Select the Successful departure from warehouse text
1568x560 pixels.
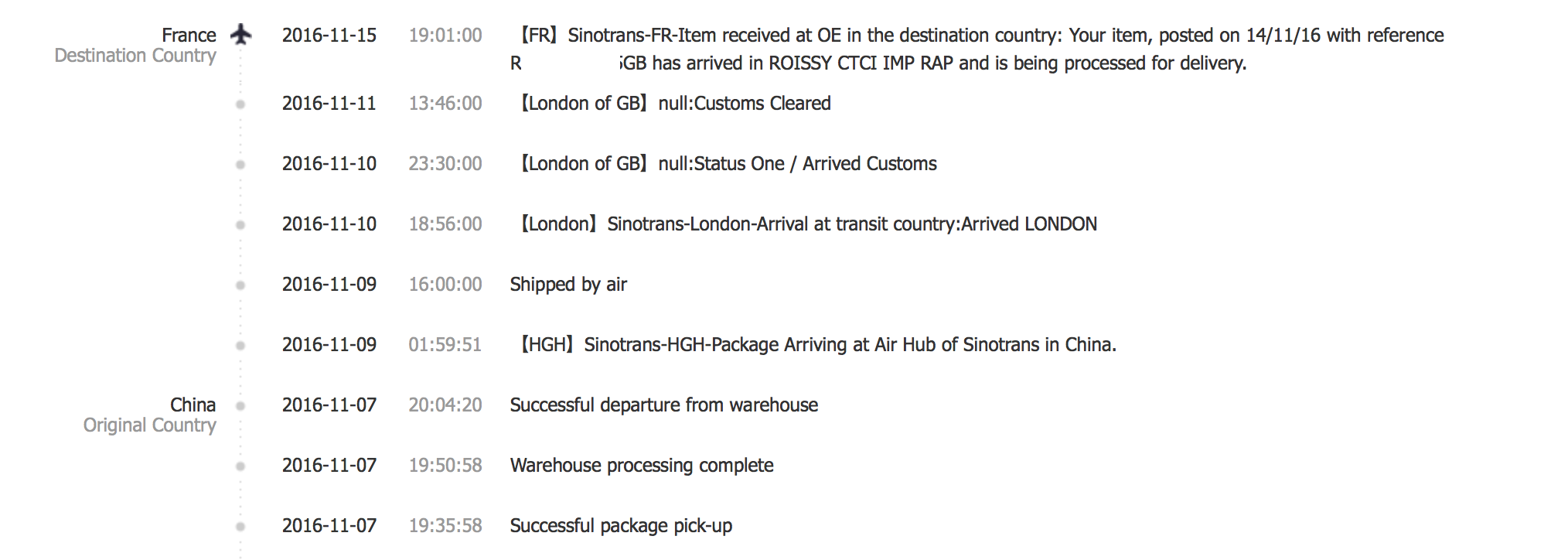[664, 405]
